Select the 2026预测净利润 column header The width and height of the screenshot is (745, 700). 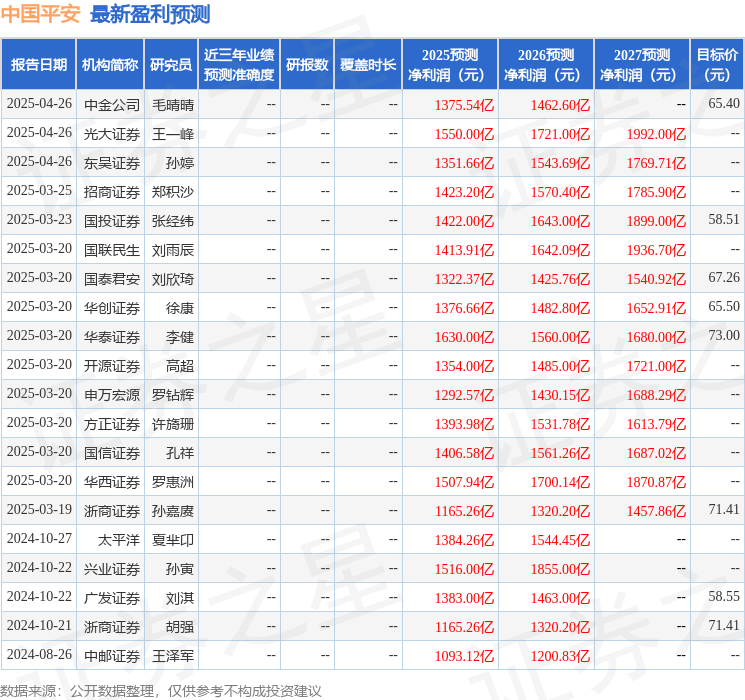[x=546, y=65]
